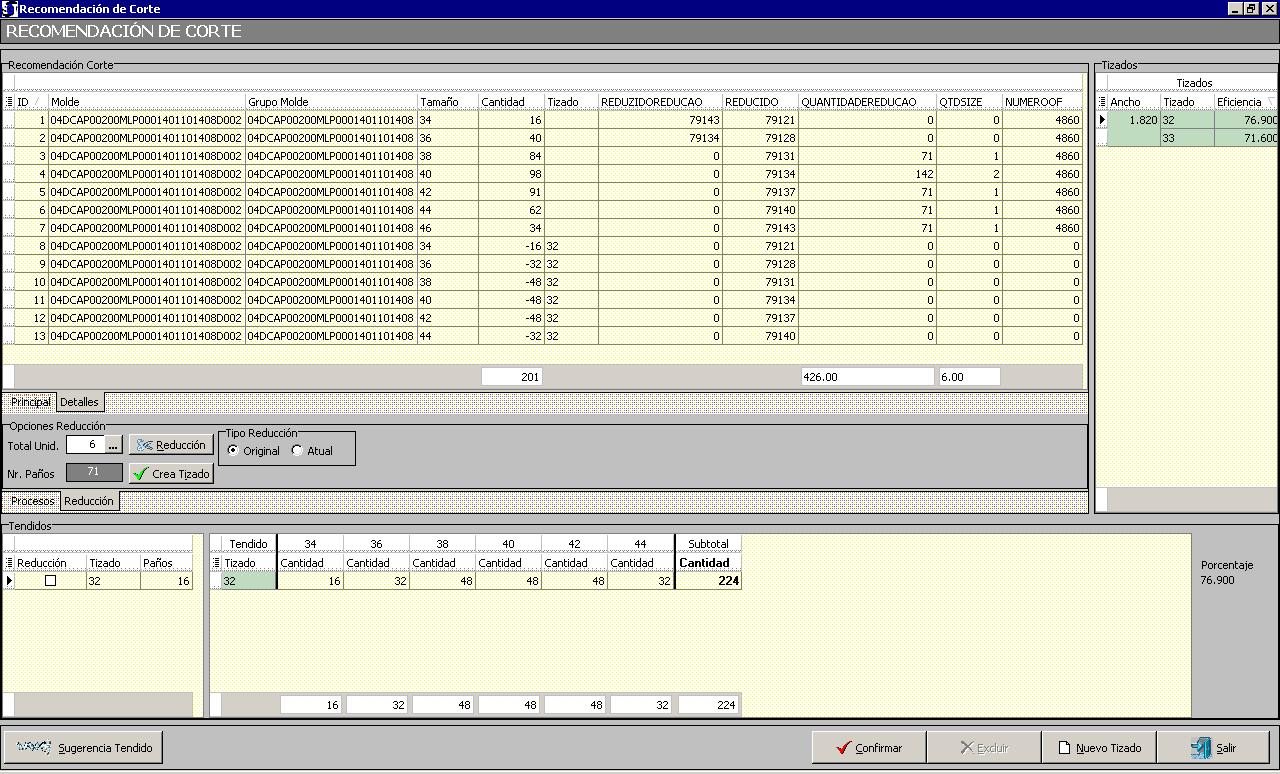Screen dimensions: 1280x774
Task: Switch to the Detalles tab
Action: 79,402
